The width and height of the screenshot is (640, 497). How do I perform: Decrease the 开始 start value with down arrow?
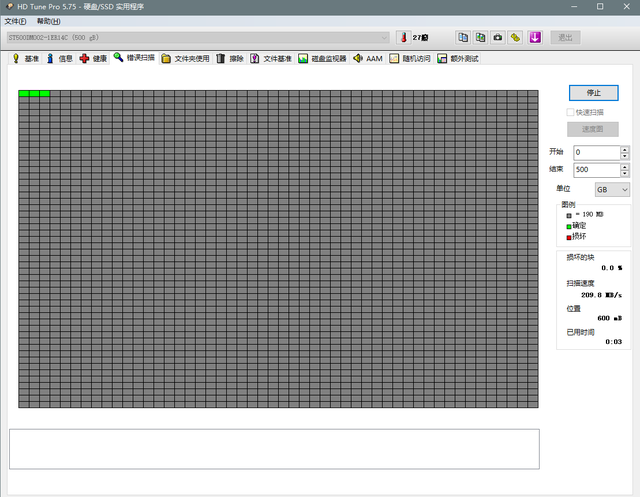(624, 156)
